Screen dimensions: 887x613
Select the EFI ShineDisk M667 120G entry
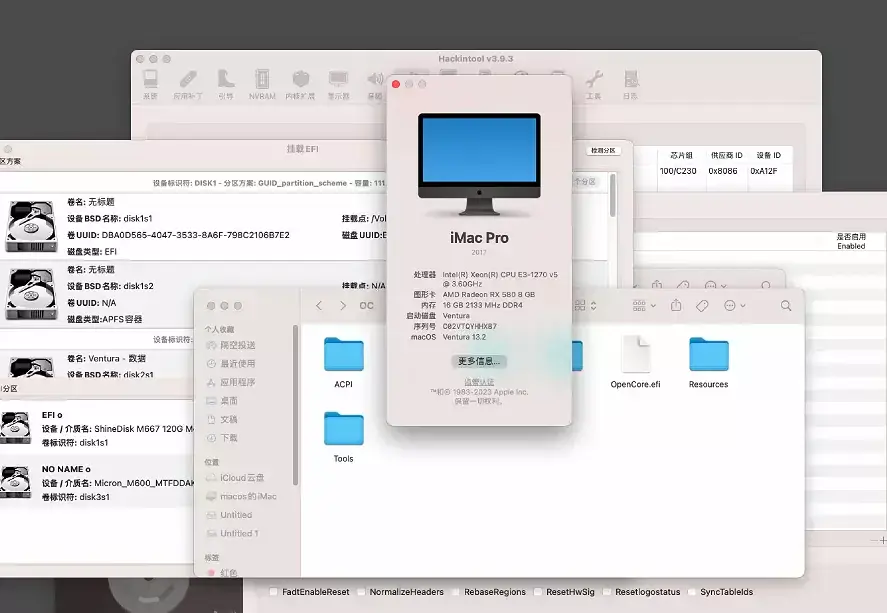point(96,429)
